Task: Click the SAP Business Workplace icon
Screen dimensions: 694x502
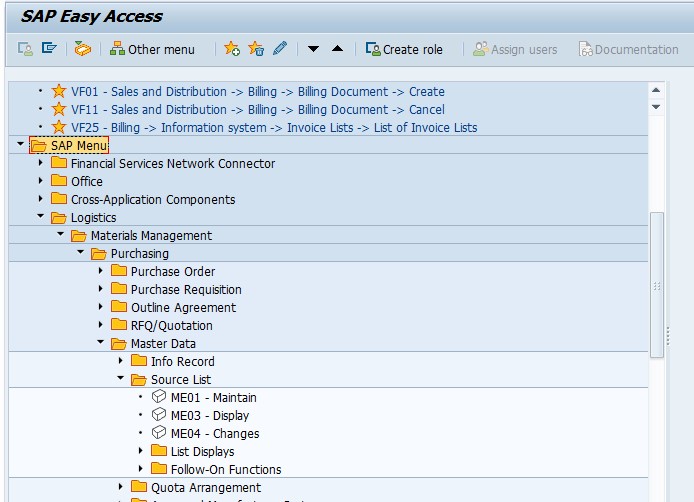Action: click(82, 49)
